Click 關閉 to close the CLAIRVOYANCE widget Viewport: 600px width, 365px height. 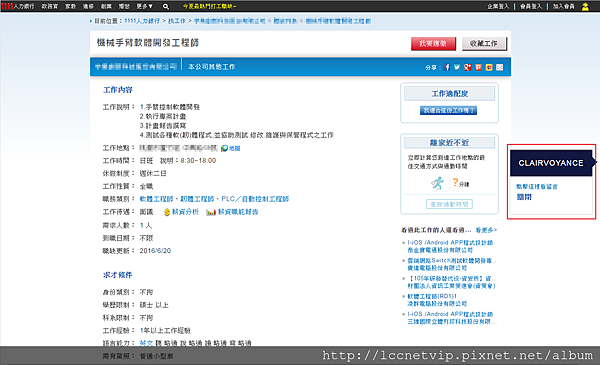(x=524, y=197)
